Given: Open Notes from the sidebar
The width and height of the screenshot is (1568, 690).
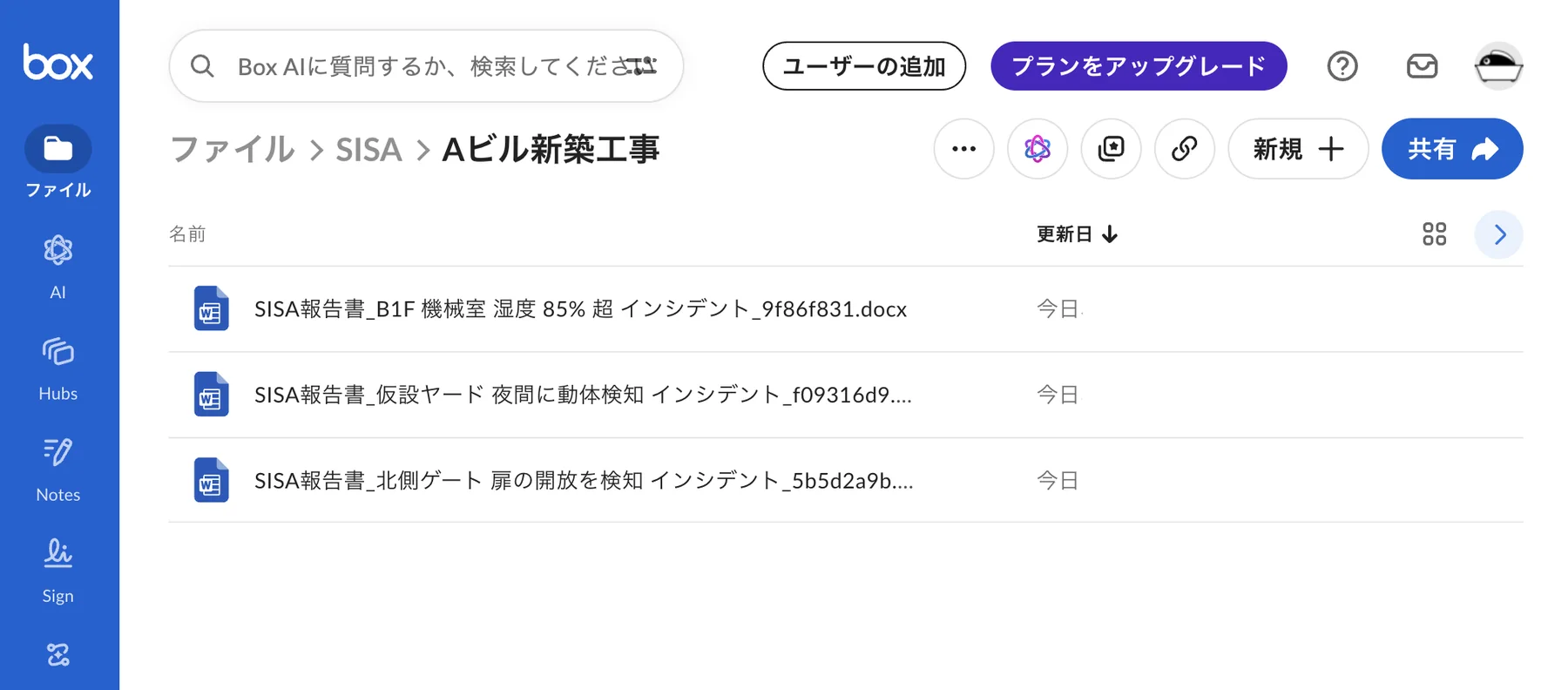Looking at the screenshot, I should click(57, 470).
